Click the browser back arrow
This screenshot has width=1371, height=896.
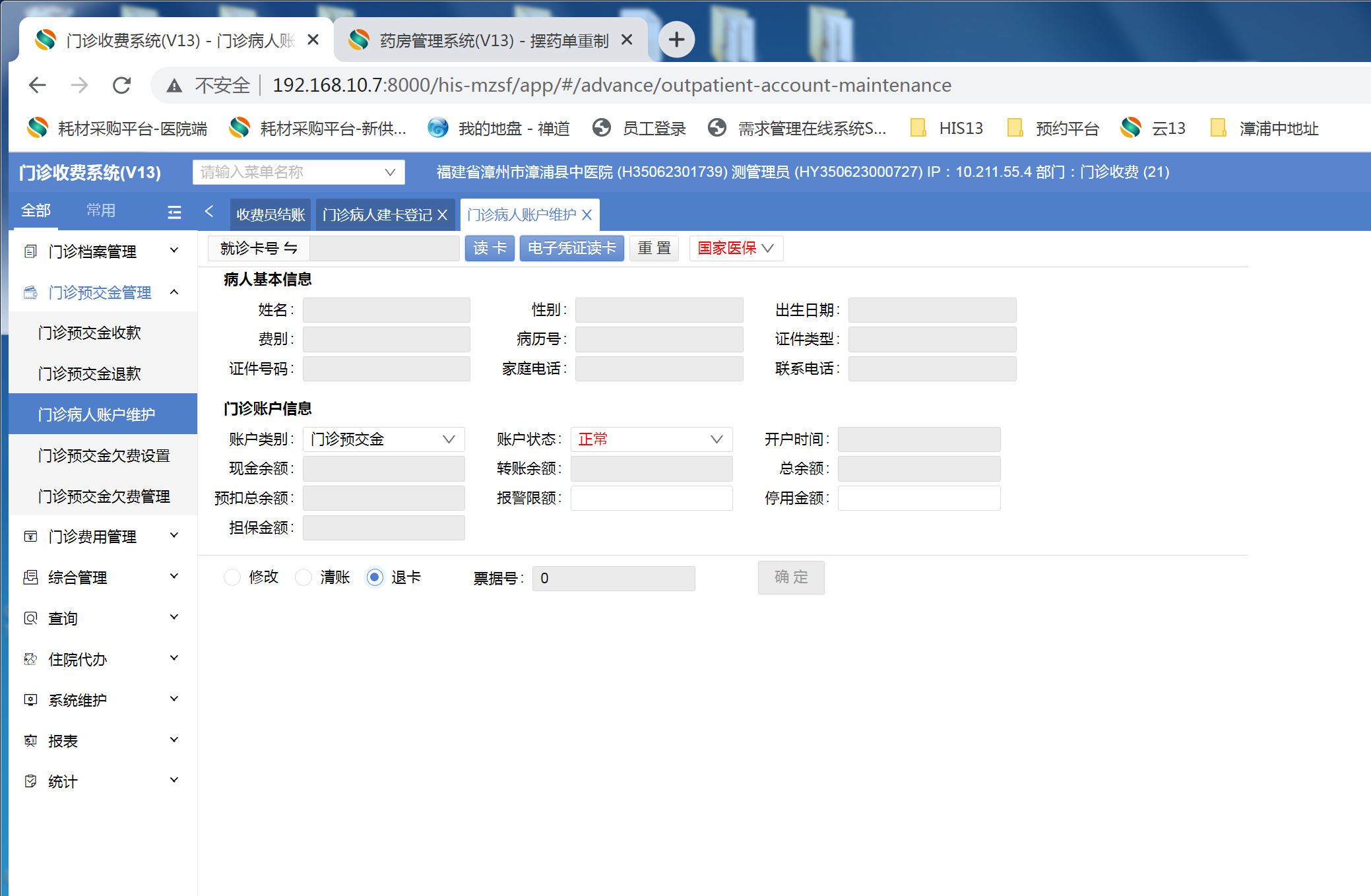(x=38, y=85)
